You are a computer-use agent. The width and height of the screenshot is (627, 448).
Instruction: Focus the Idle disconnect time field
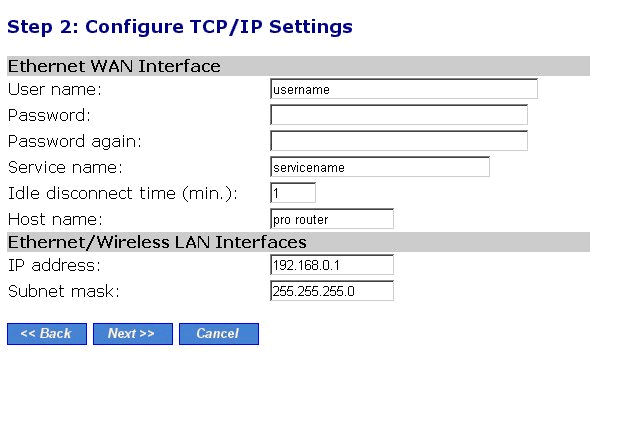(293, 193)
